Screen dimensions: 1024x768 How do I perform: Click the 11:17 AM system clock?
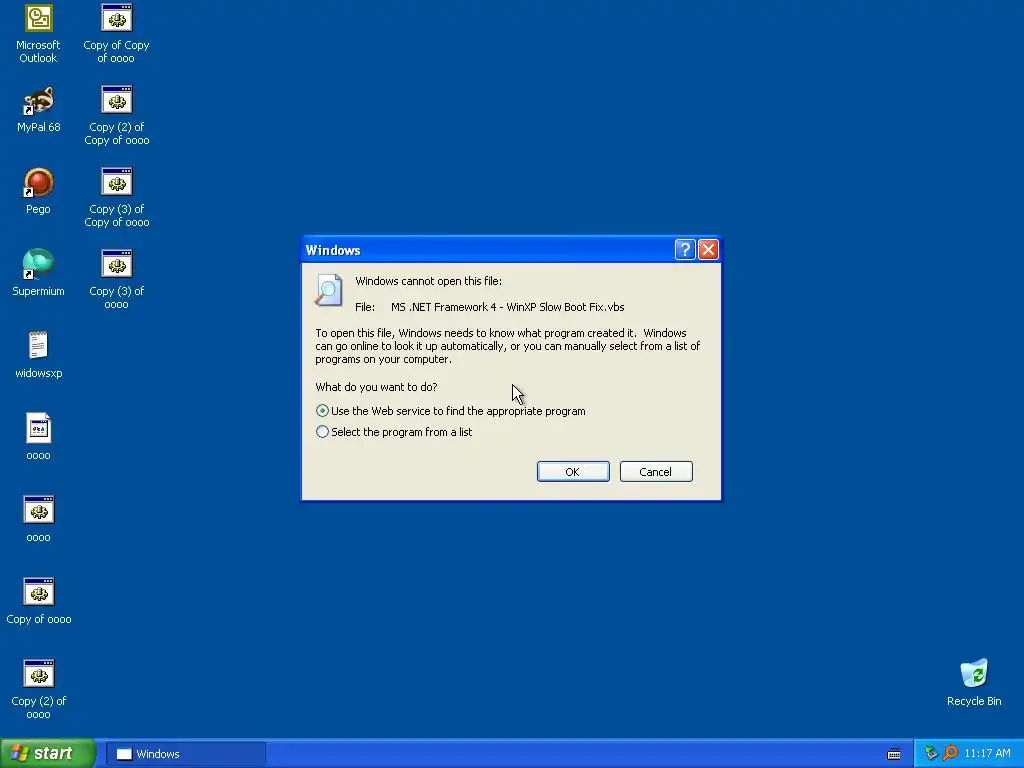(x=987, y=754)
